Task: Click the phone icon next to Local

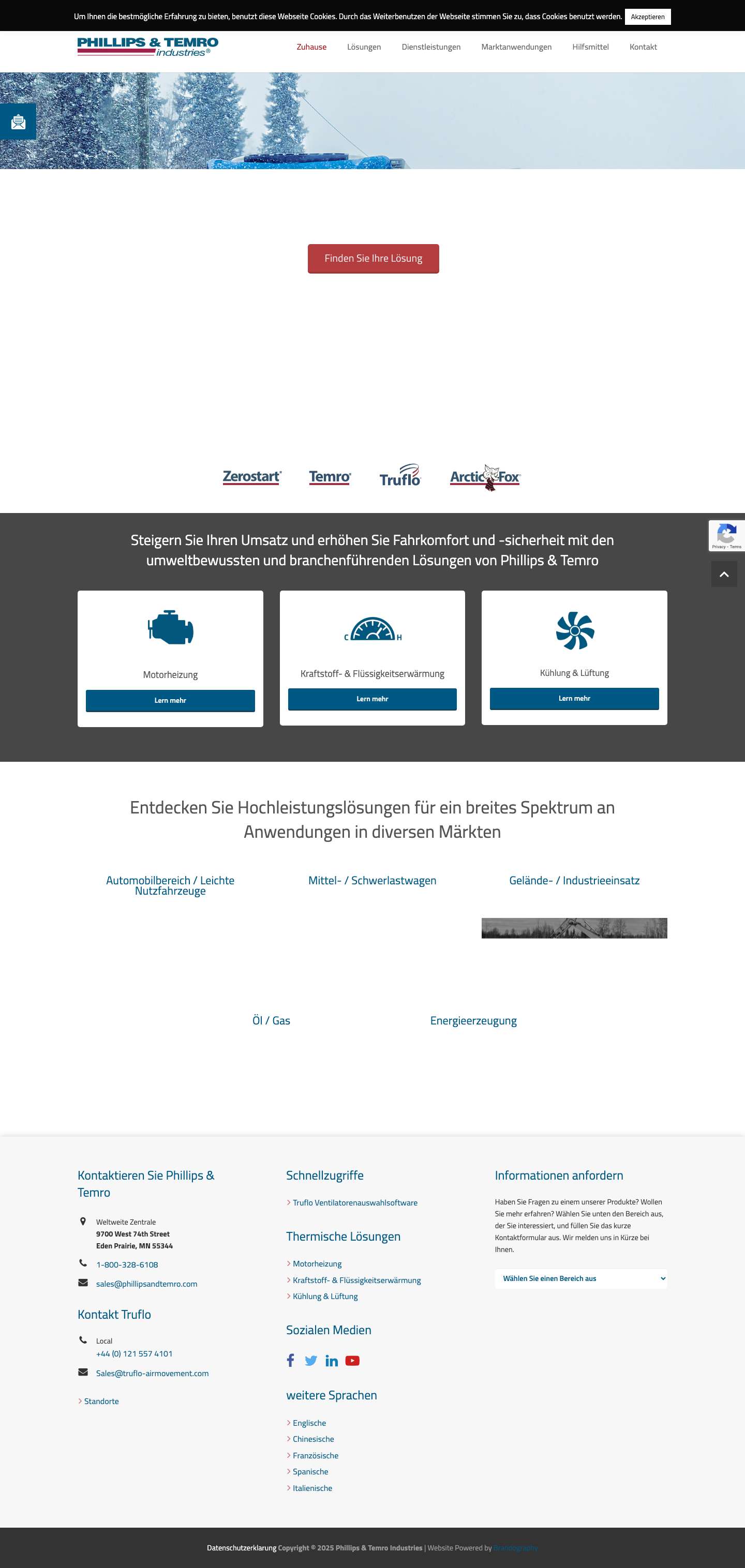Action: click(x=83, y=1340)
